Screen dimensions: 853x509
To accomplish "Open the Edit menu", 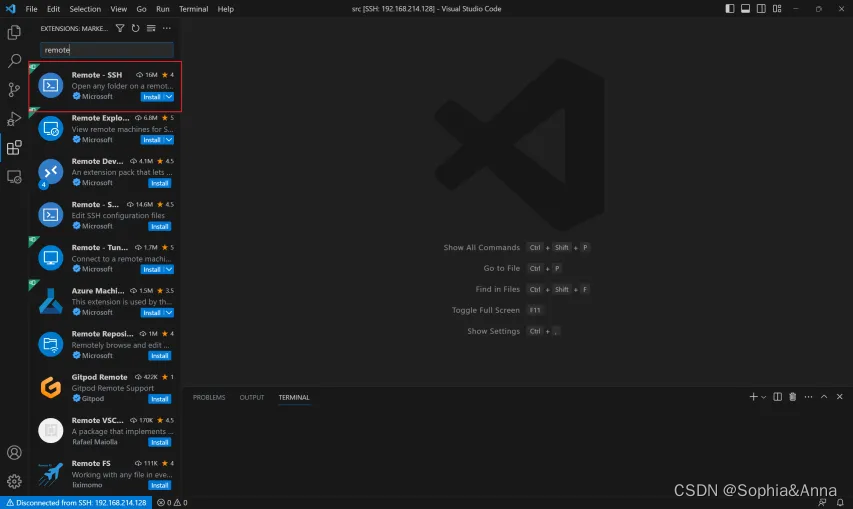I will (53, 9).
